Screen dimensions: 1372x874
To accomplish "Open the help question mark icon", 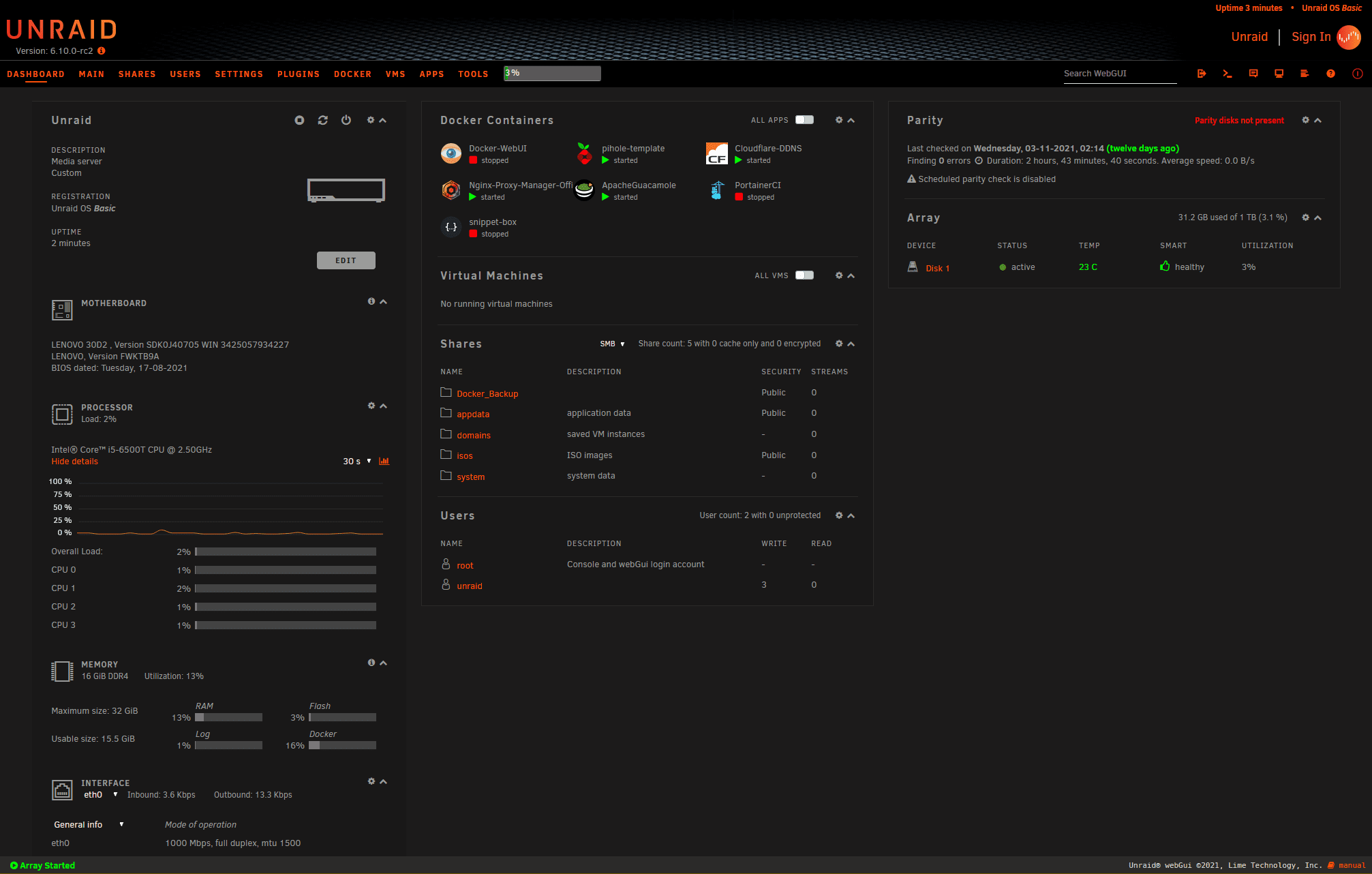I will tap(1330, 74).
